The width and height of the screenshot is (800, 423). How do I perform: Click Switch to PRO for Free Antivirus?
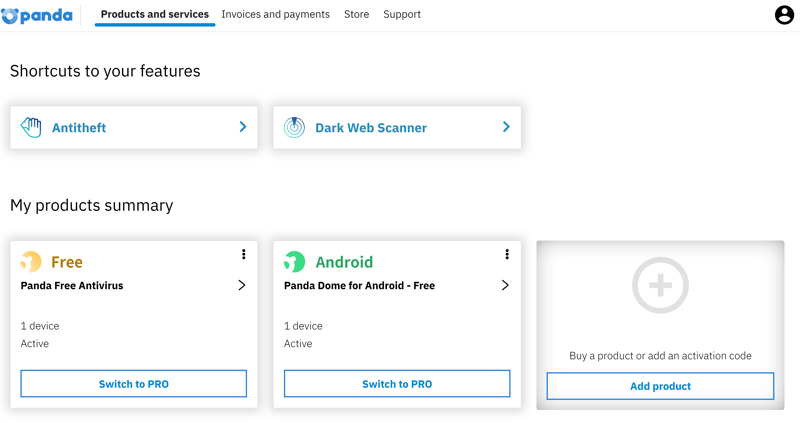[134, 384]
